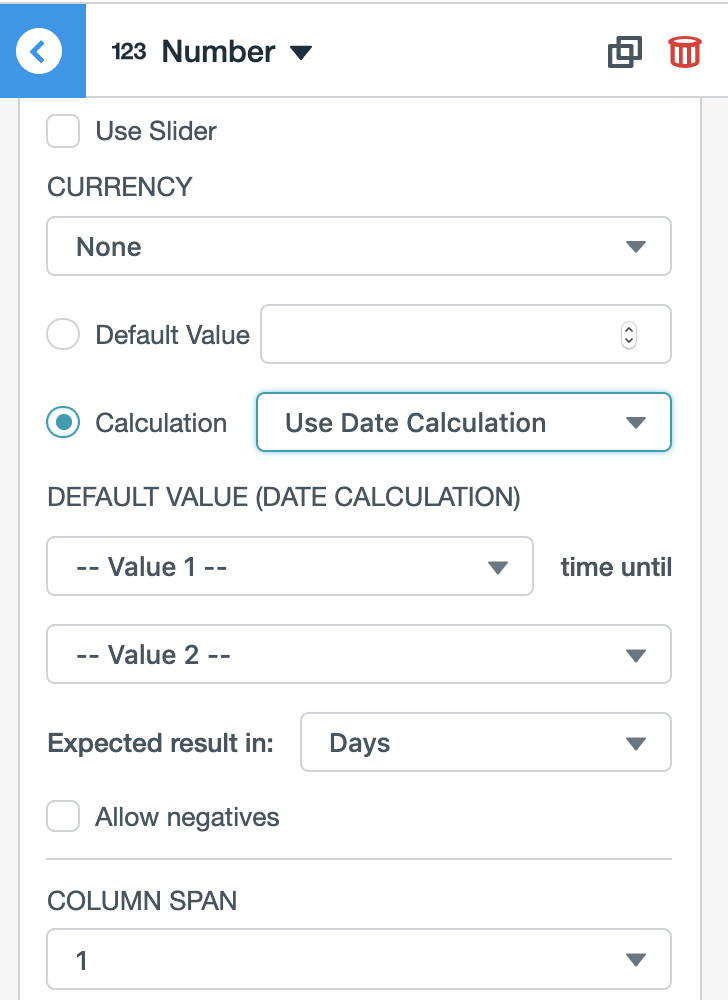
Task: Open the Use Date Calculation dropdown
Action: coord(462,422)
